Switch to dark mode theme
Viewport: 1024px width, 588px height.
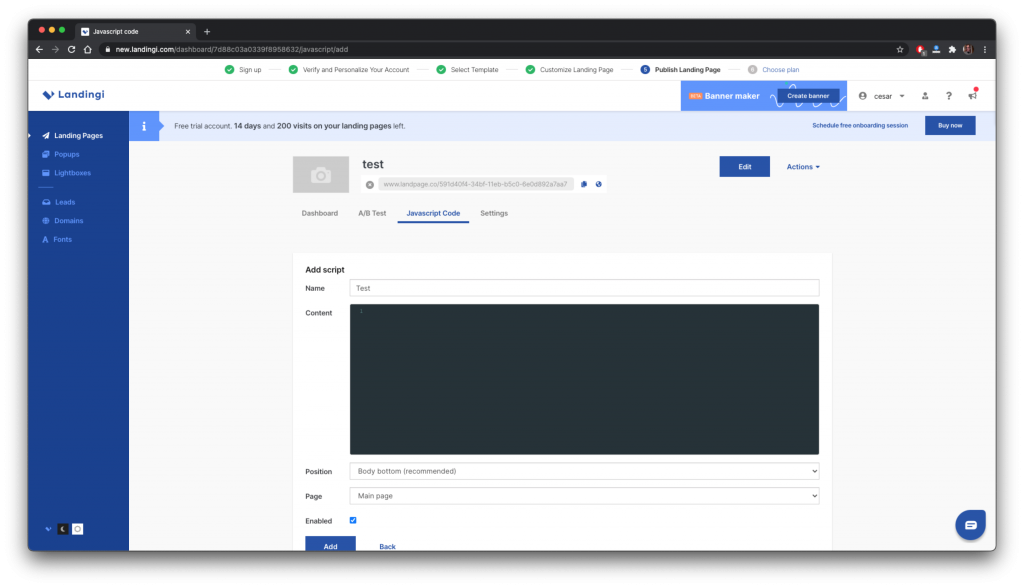pos(63,528)
